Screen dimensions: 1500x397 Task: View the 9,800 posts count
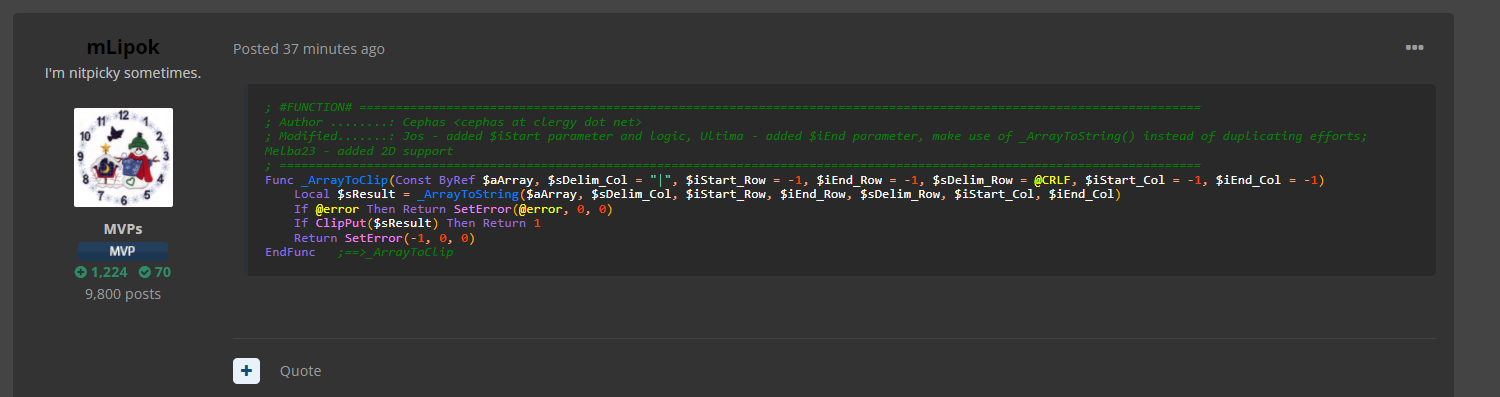pyautogui.click(x=123, y=294)
